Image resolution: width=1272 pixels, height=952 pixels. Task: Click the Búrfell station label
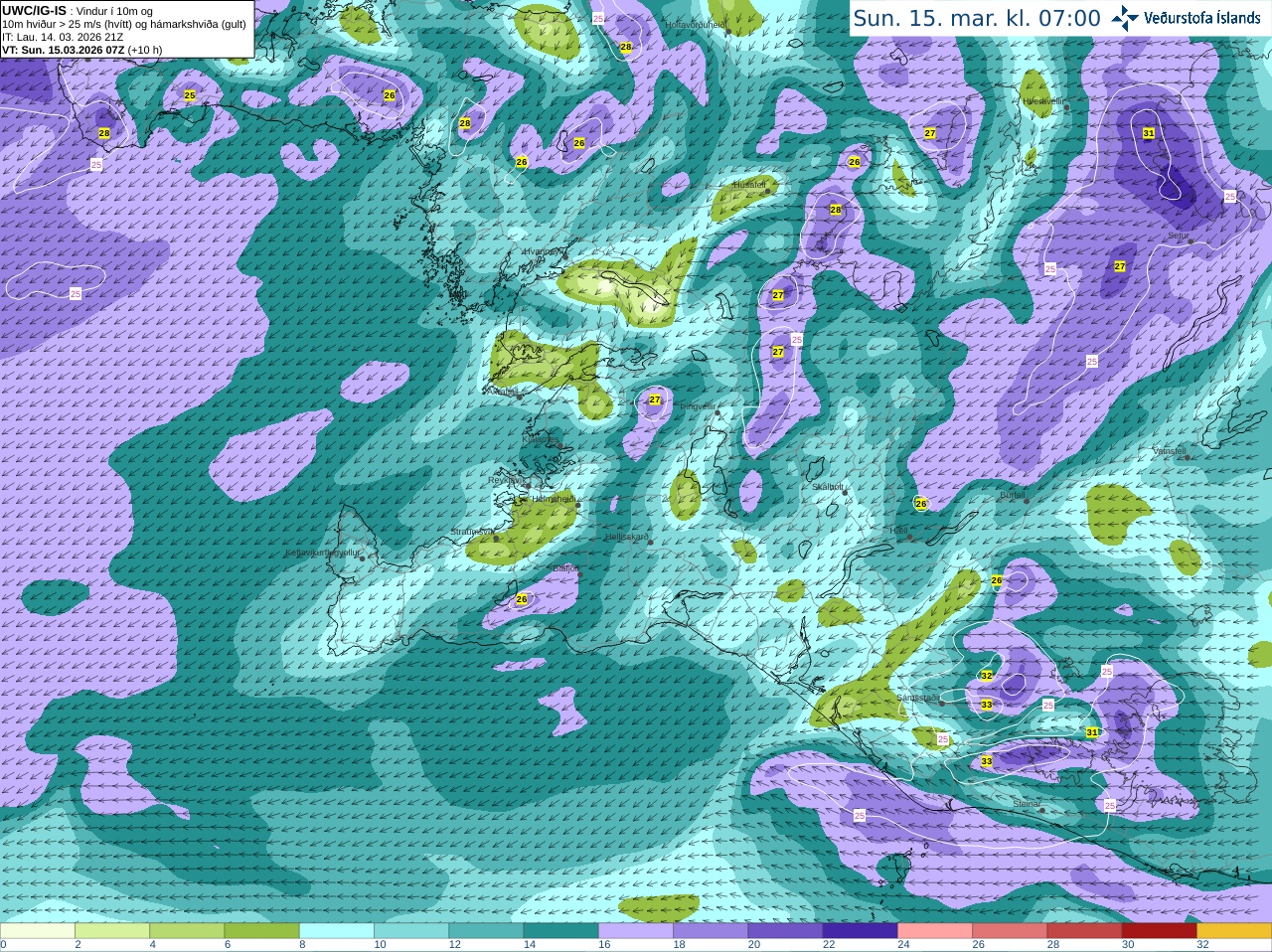pyautogui.click(x=1013, y=494)
